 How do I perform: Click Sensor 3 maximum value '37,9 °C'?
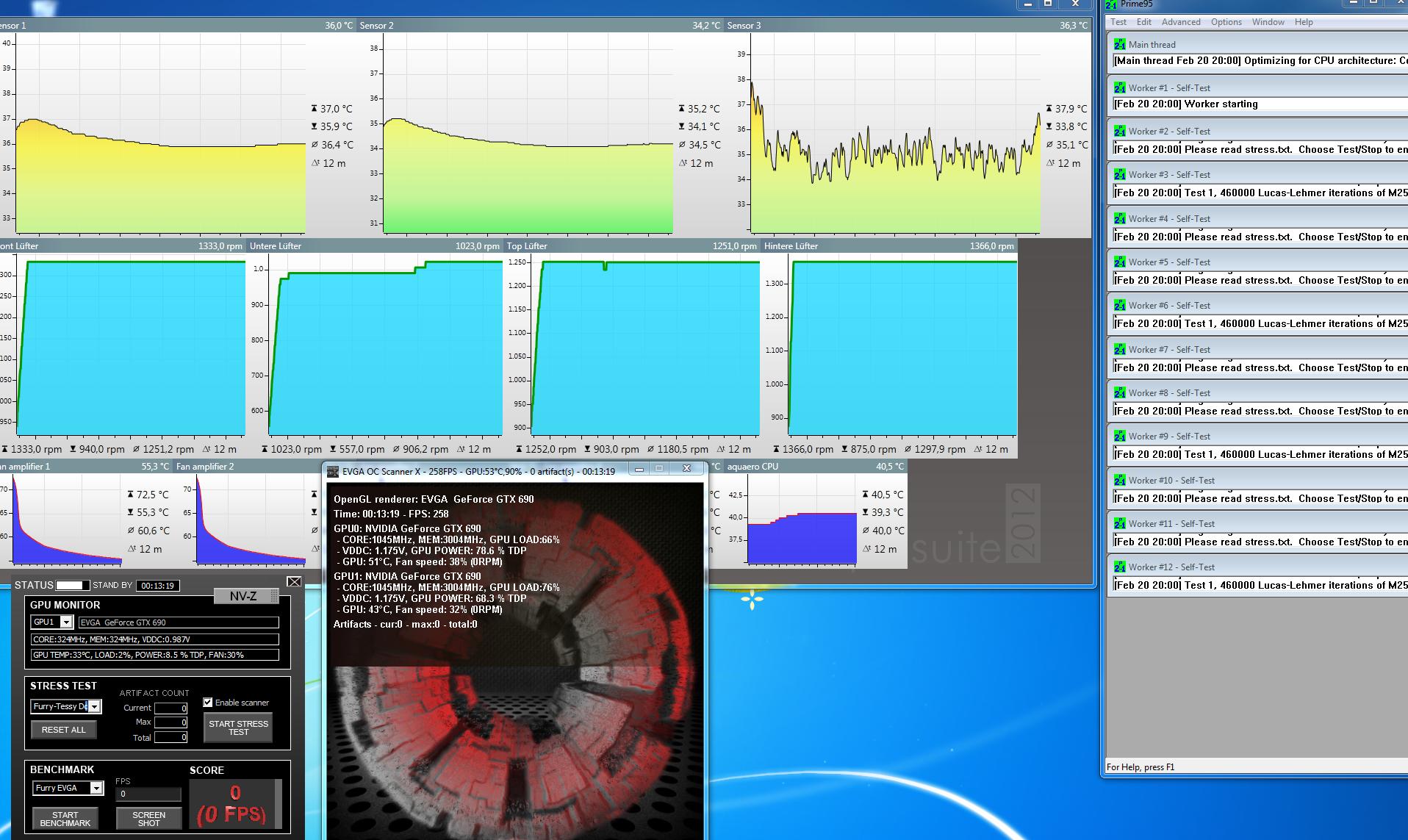coord(1071,109)
